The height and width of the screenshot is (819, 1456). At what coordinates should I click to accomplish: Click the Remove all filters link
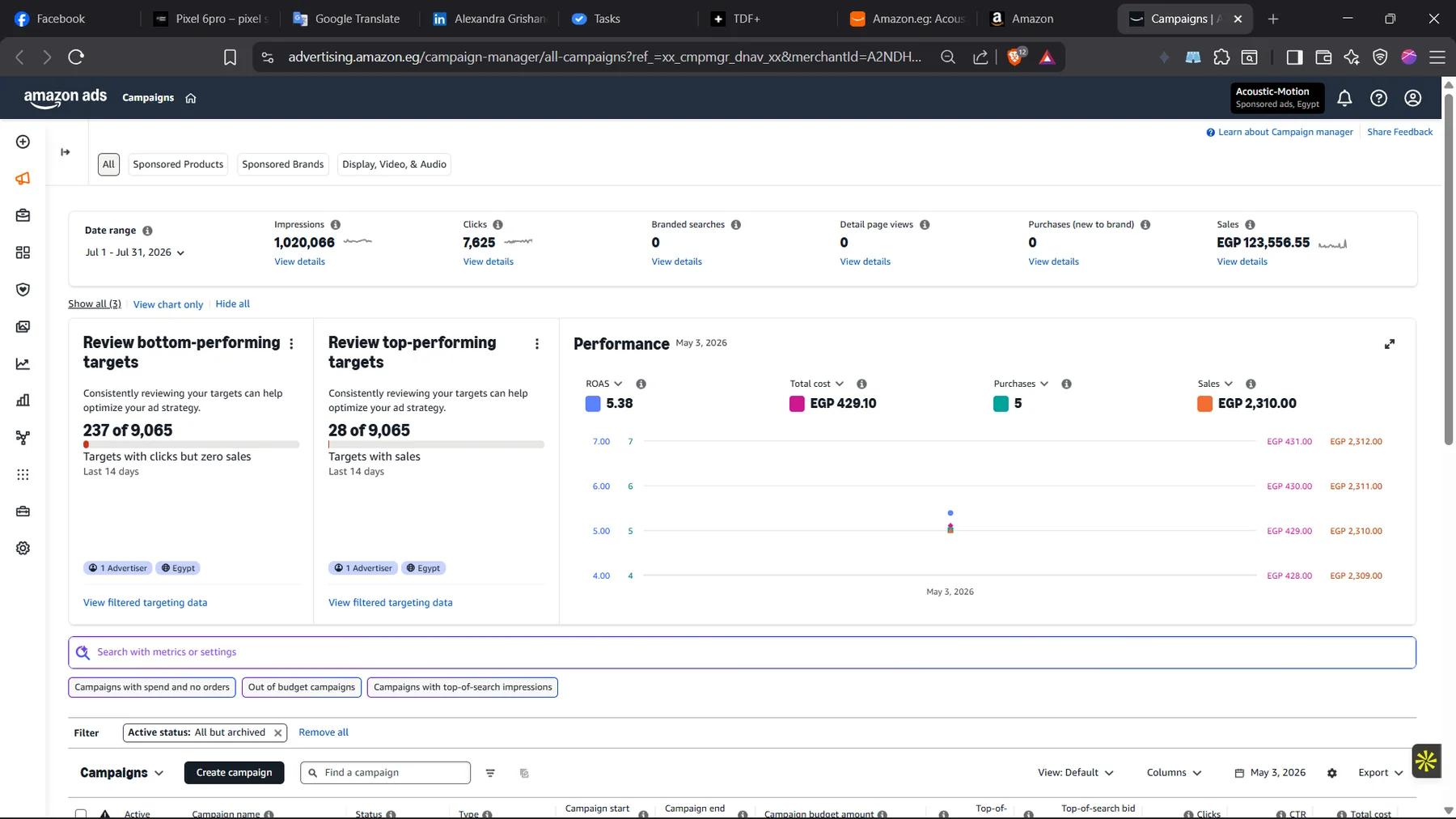pyautogui.click(x=324, y=732)
